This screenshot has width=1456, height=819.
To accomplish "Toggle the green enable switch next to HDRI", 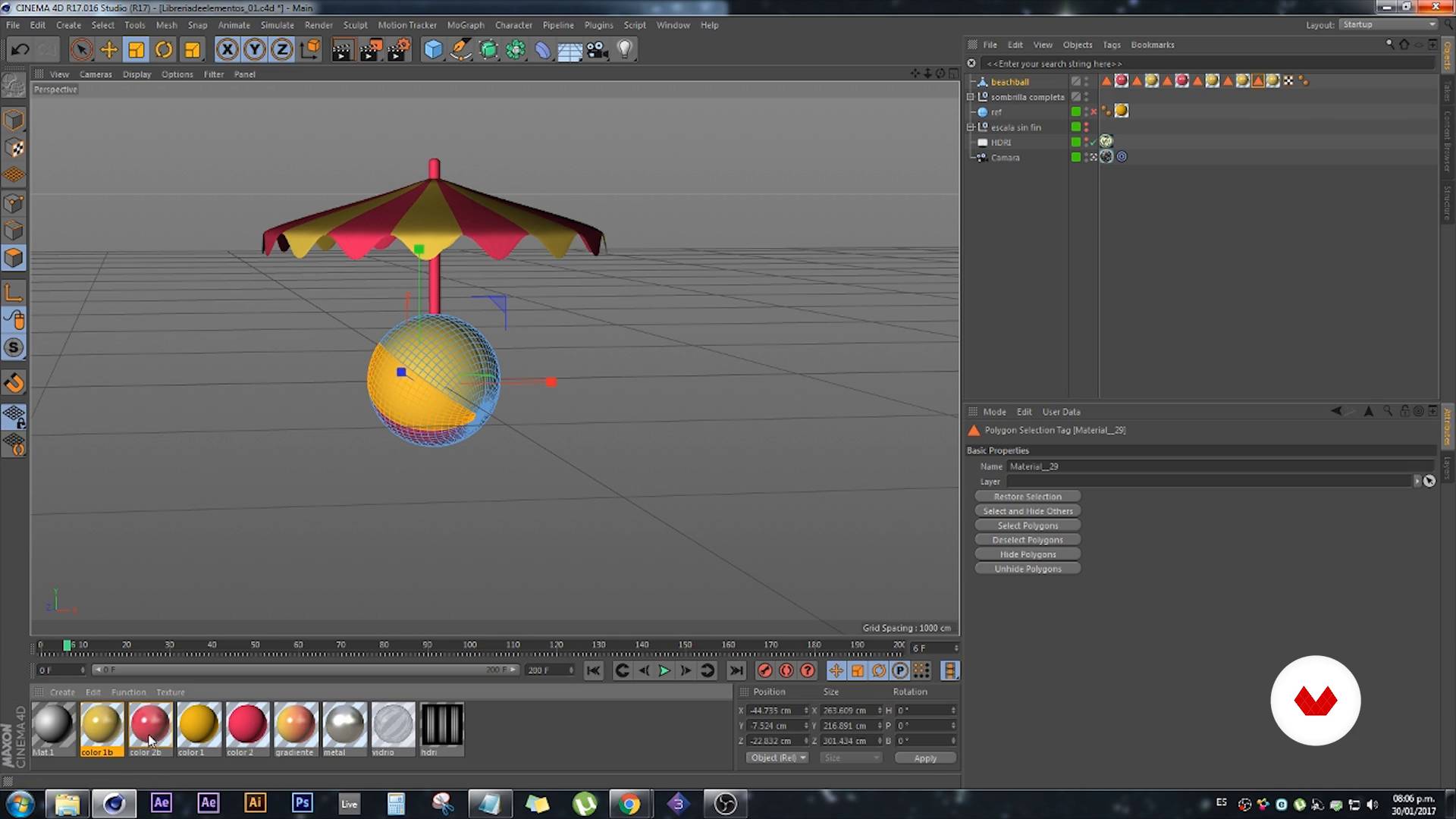I will tap(1075, 143).
